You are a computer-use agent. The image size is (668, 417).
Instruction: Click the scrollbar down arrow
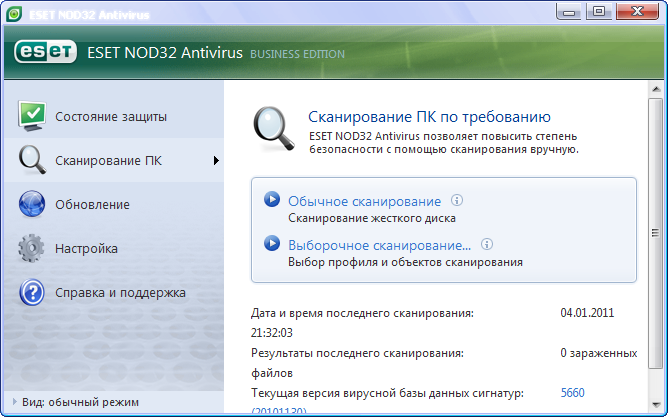click(656, 405)
